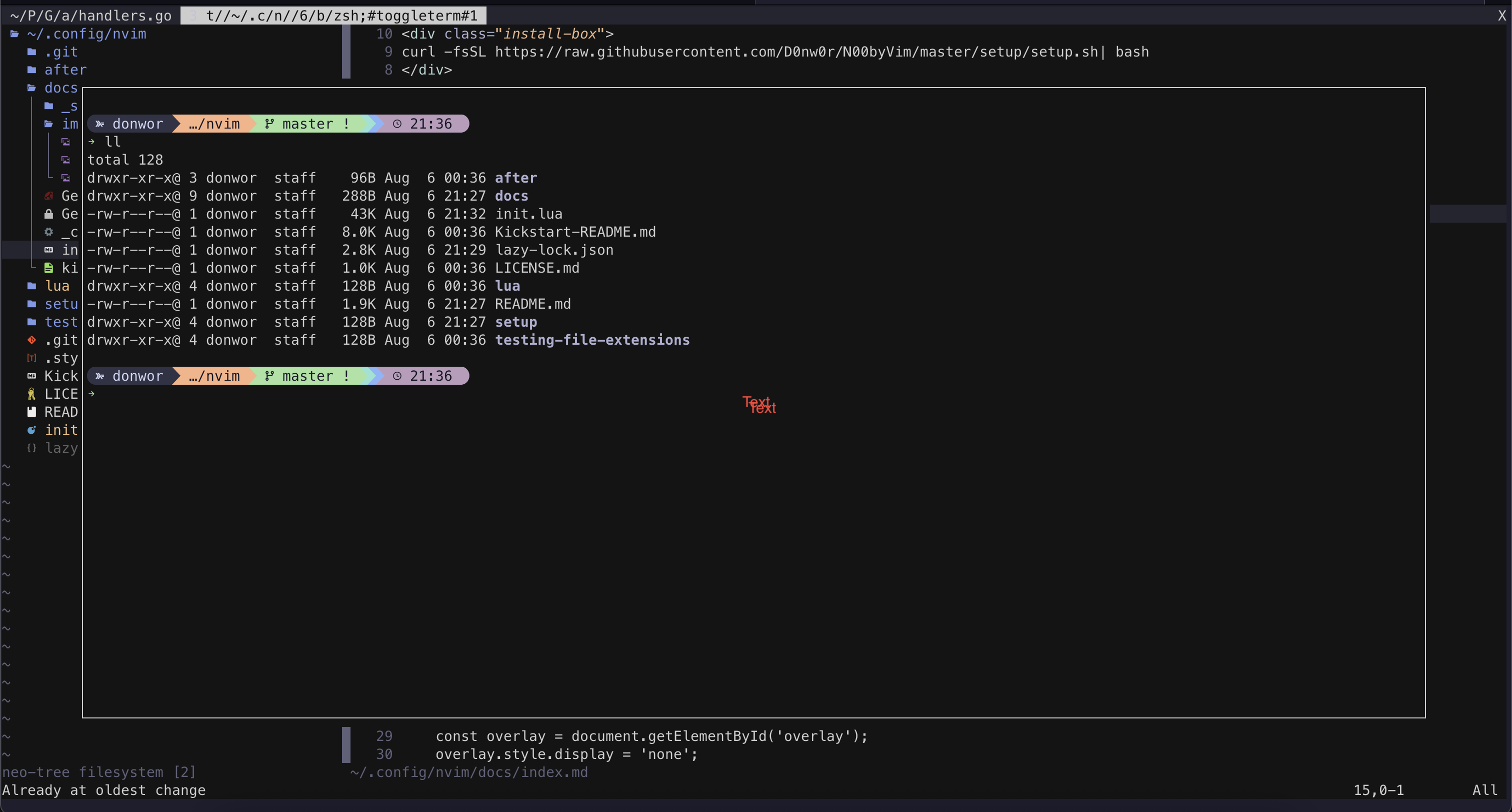This screenshot has width=1512, height=812.
Task: Click the stylua file type icon
Action: click(31, 358)
